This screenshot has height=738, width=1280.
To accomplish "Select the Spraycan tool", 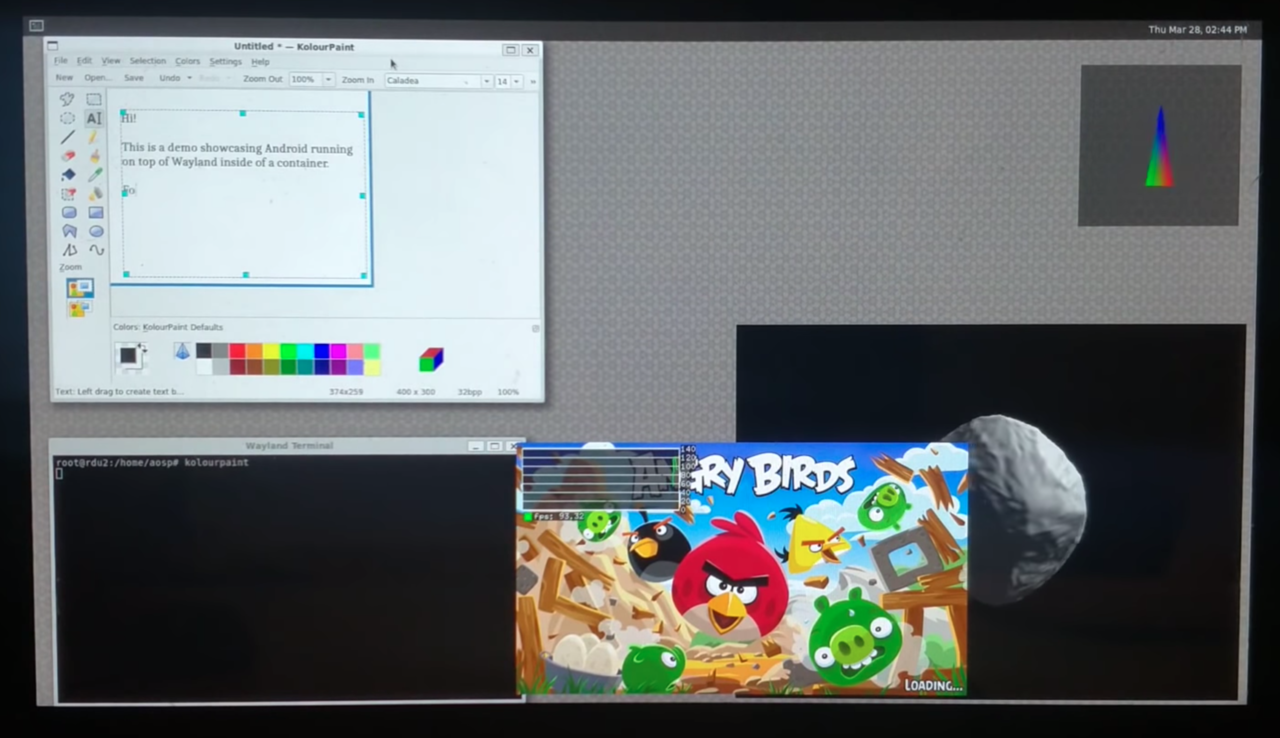I will click(95, 194).
